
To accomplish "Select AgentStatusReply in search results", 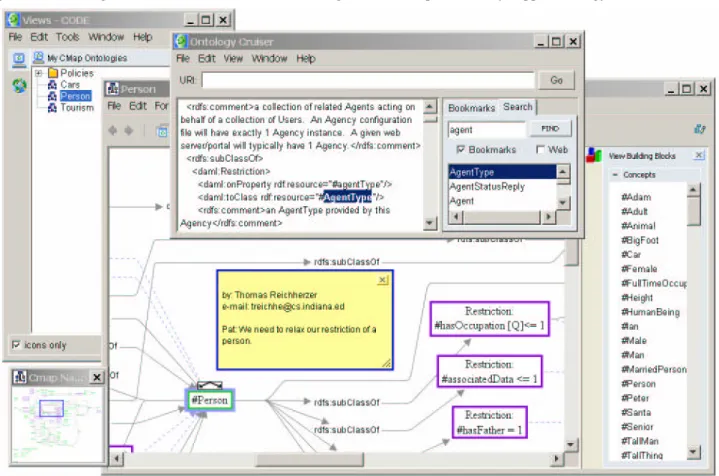I will (x=502, y=187).
